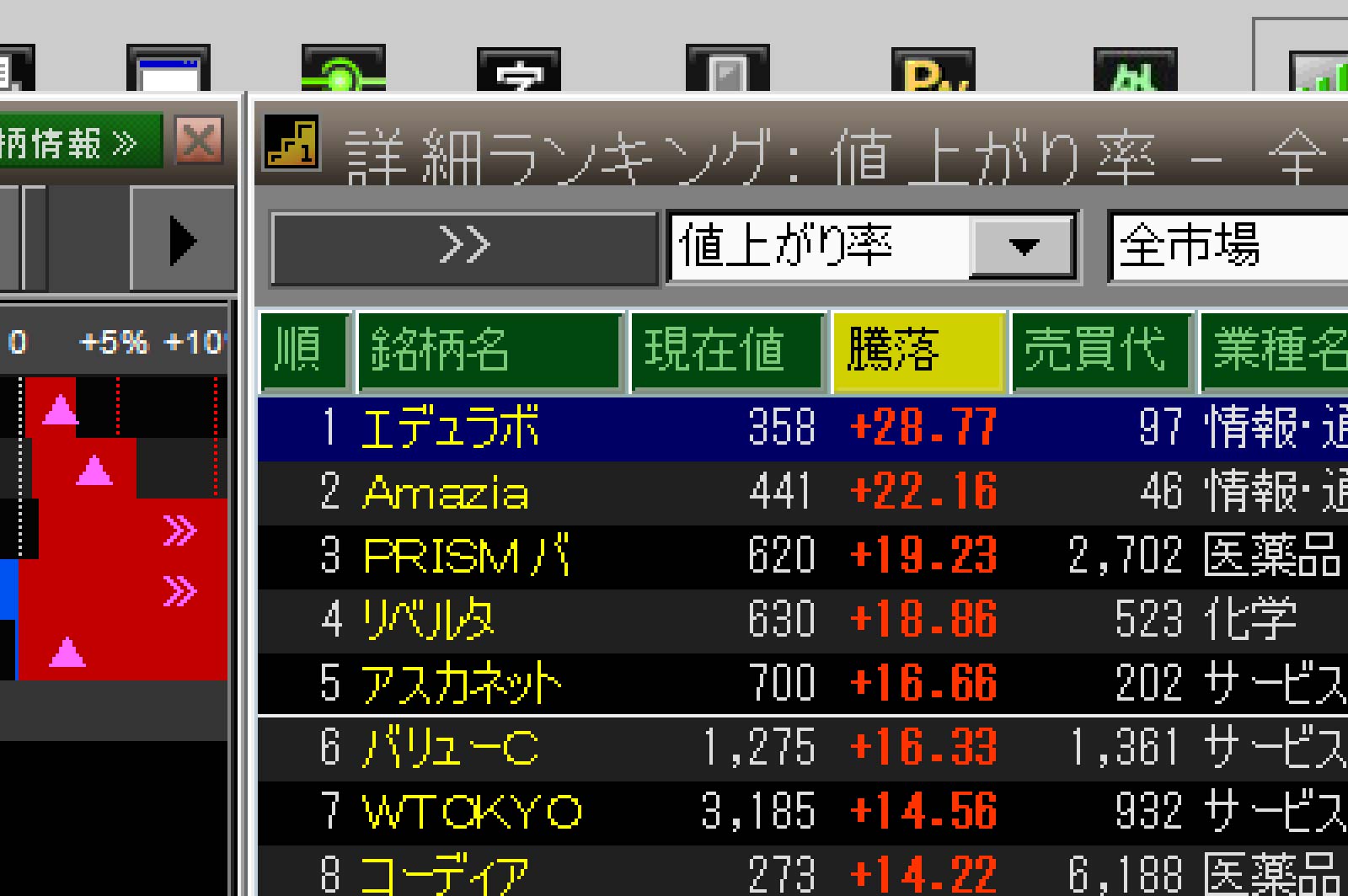
Task: Select the Amazia stock row
Action: [x=803, y=492]
